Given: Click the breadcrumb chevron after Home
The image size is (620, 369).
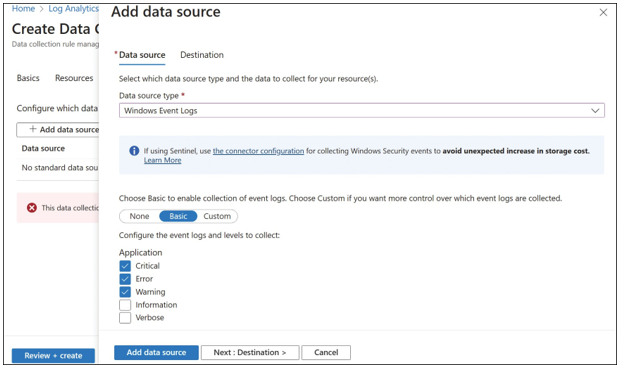Looking at the screenshot, I should point(42,9).
